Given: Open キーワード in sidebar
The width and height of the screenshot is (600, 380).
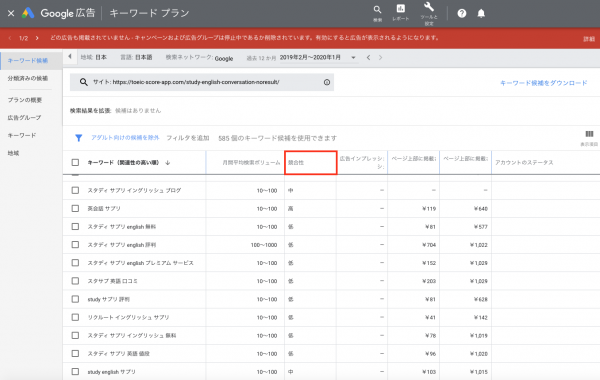Looking at the screenshot, I should (22, 135).
